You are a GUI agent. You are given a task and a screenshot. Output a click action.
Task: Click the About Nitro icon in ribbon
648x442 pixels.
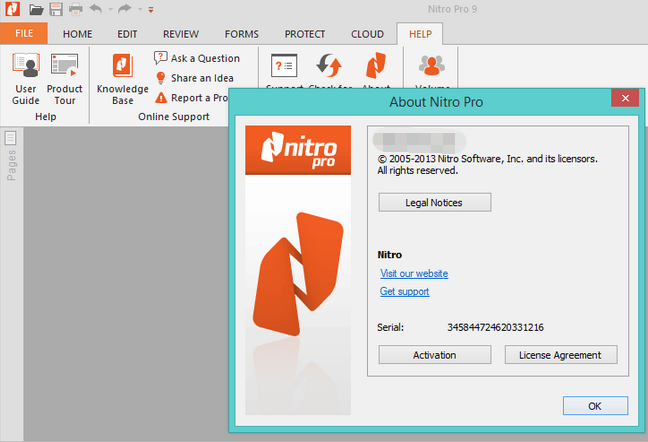click(376, 65)
